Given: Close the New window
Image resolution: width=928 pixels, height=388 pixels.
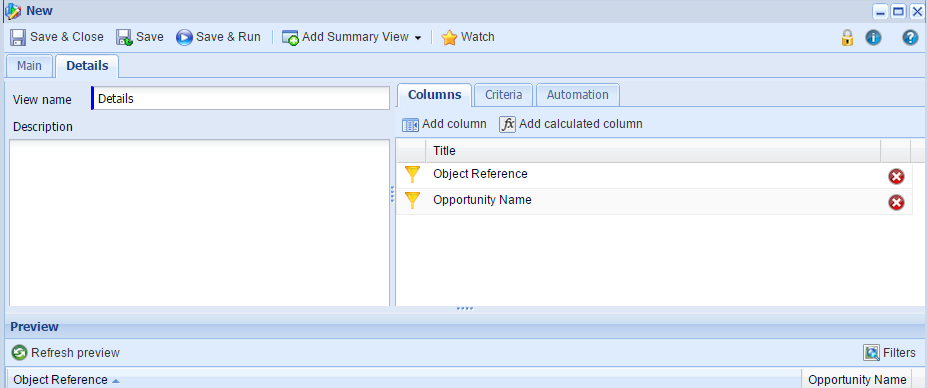Looking at the screenshot, I should pos(916,11).
